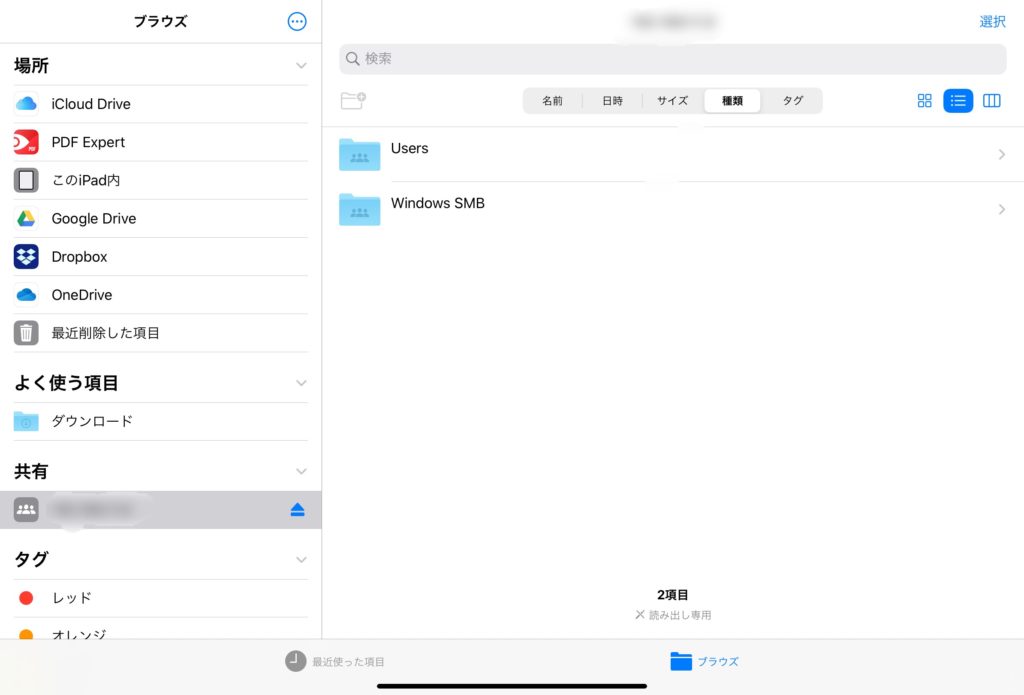Collapse the 共有 section
The height and width of the screenshot is (695, 1024).
click(x=301, y=471)
